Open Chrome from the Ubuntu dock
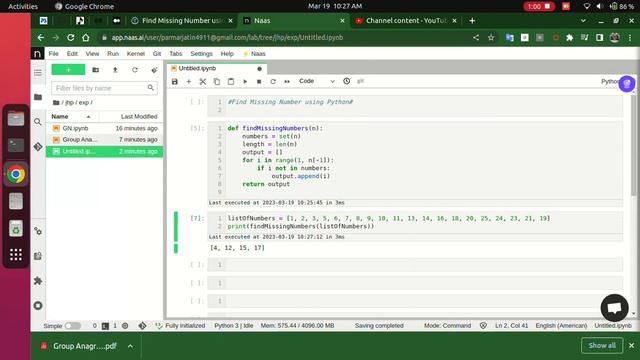The width and height of the screenshot is (640, 360). click(16, 174)
